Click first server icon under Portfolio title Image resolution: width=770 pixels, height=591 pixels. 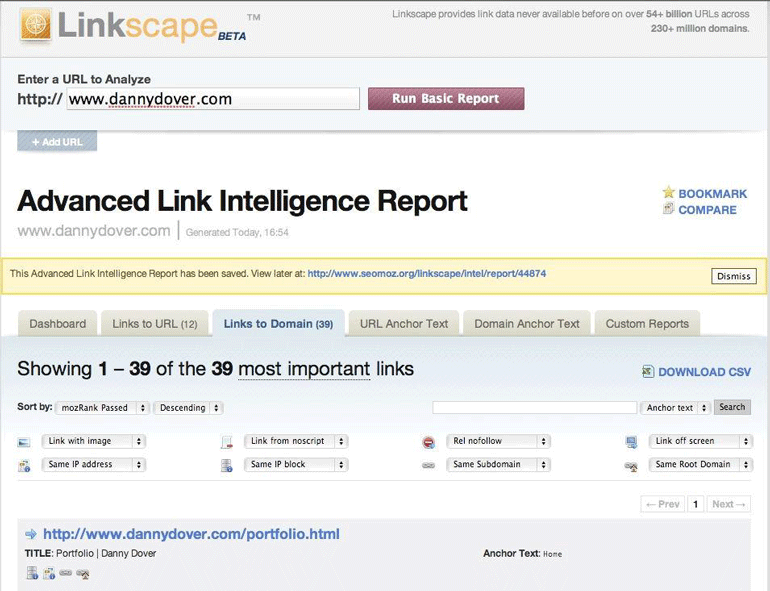click(x=32, y=573)
